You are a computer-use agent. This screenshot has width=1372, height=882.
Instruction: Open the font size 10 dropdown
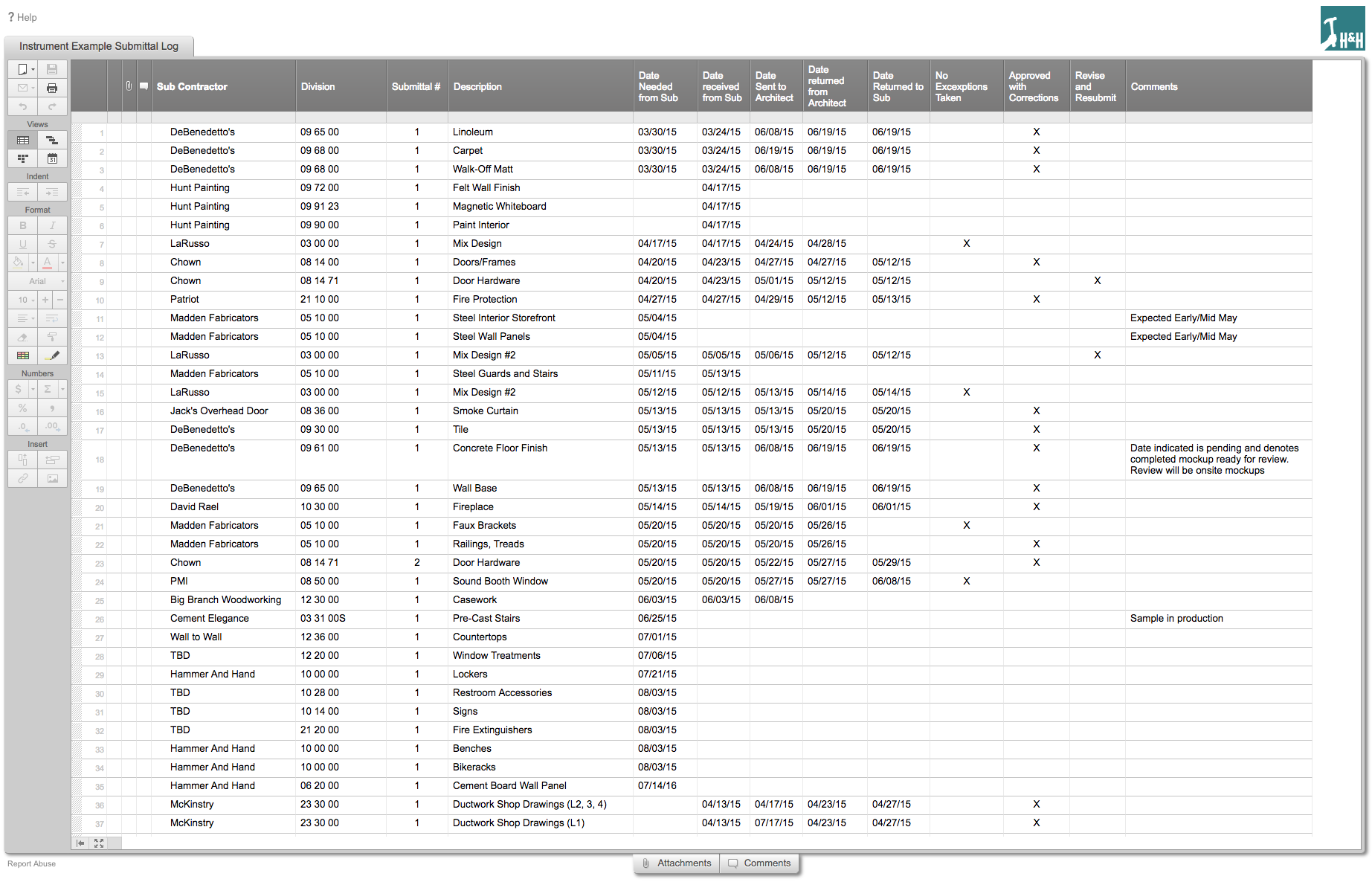click(22, 300)
